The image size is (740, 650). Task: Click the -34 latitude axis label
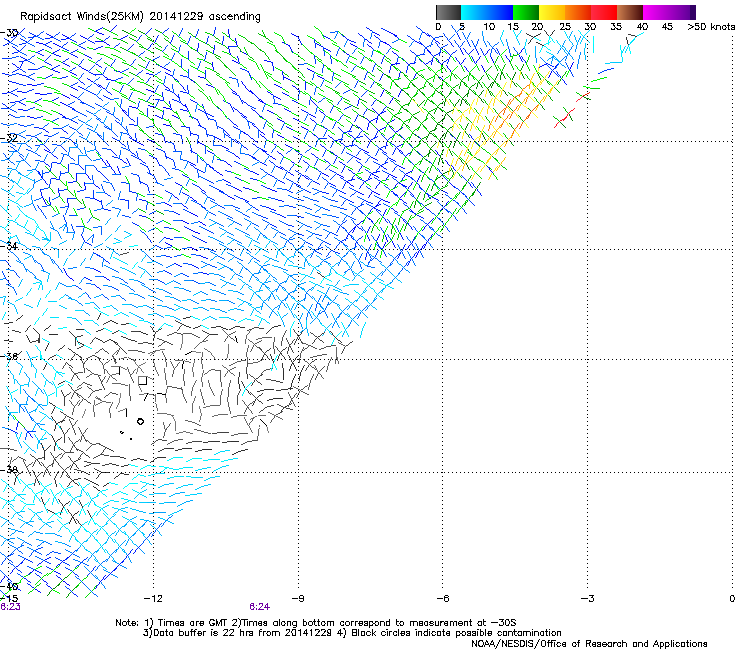click(x=9, y=246)
